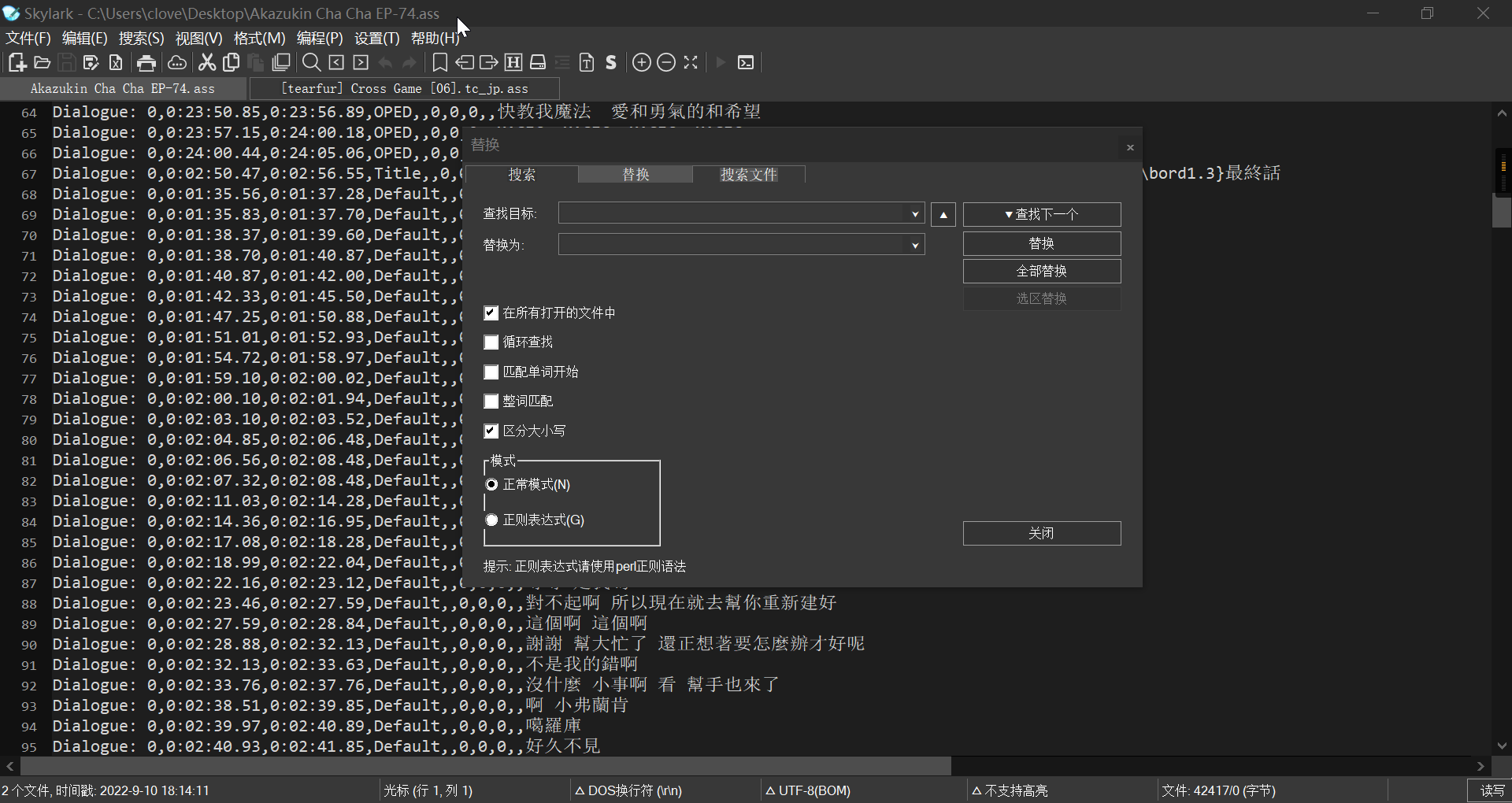Click the '全部替换' button

tap(1041, 272)
